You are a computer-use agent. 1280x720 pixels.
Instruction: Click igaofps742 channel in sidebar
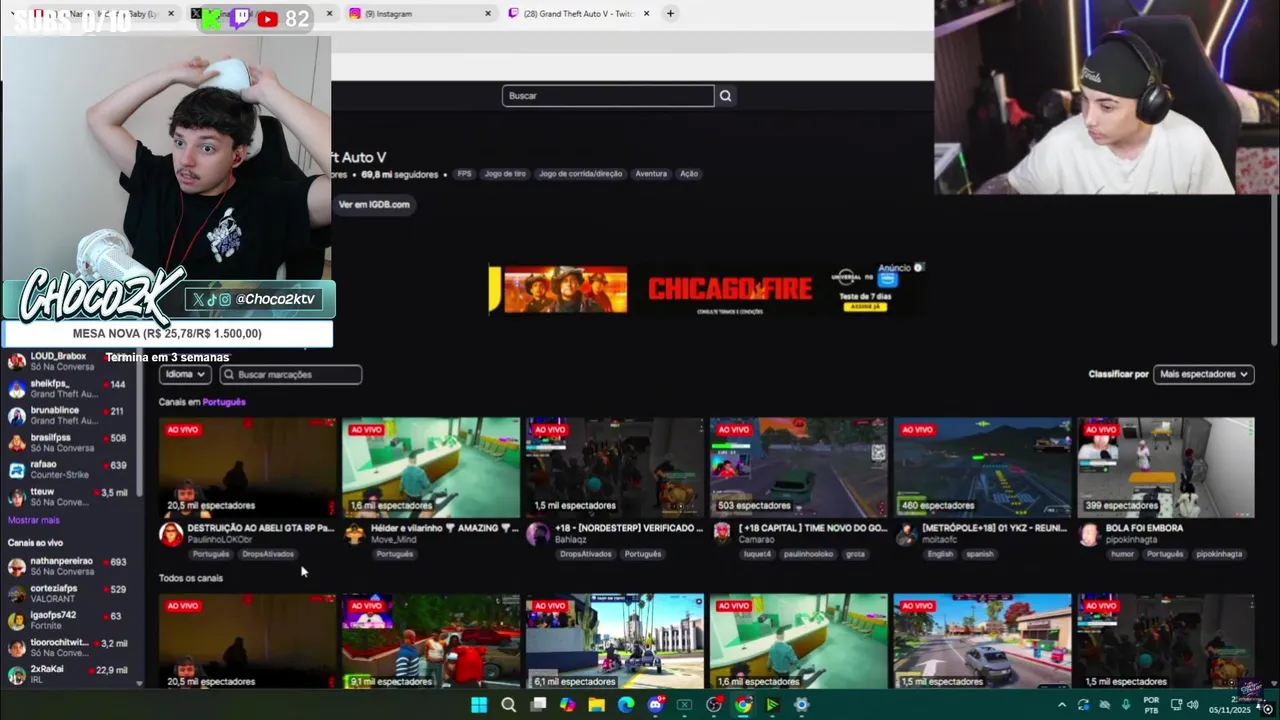click(x=68, y=620)
